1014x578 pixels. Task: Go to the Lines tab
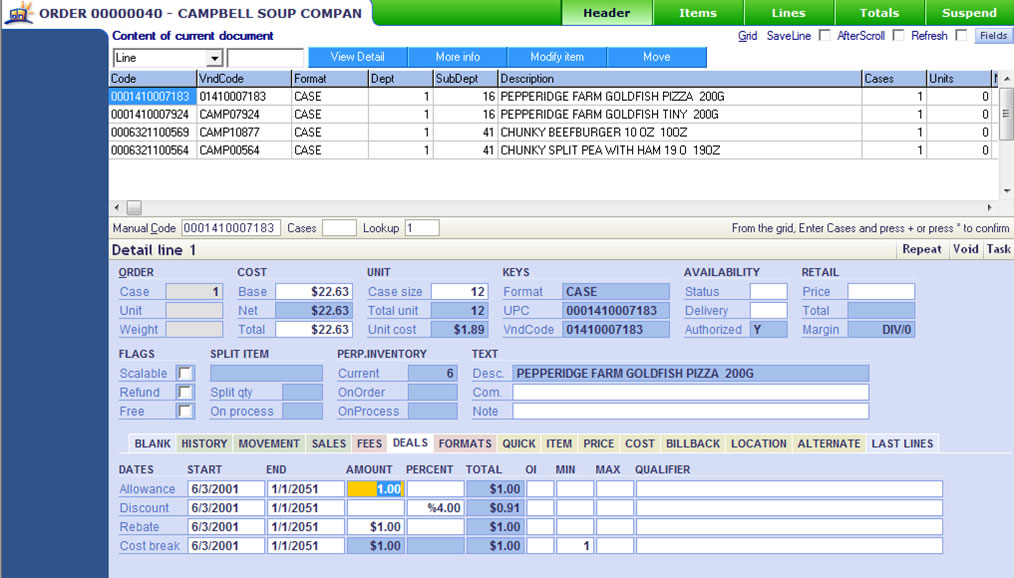pyautogui.click(x=788, y=13)
